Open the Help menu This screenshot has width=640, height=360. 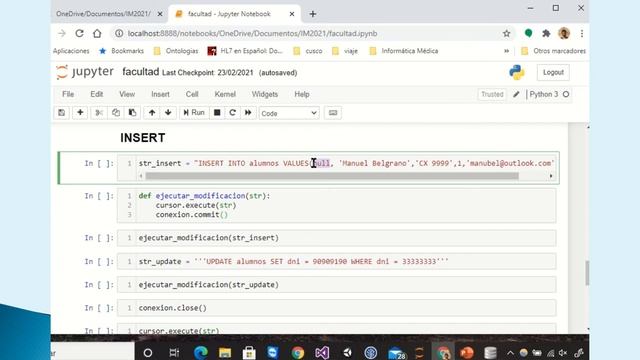point(302,94)
